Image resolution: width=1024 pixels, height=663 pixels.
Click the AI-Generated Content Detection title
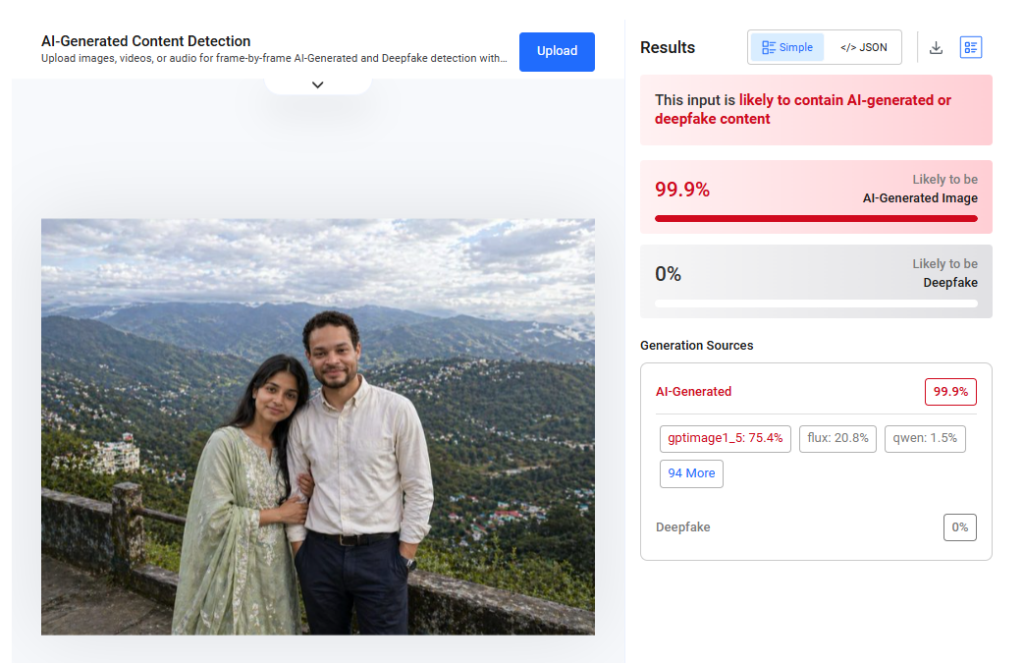pyautogui.click(x=146, y=42)
